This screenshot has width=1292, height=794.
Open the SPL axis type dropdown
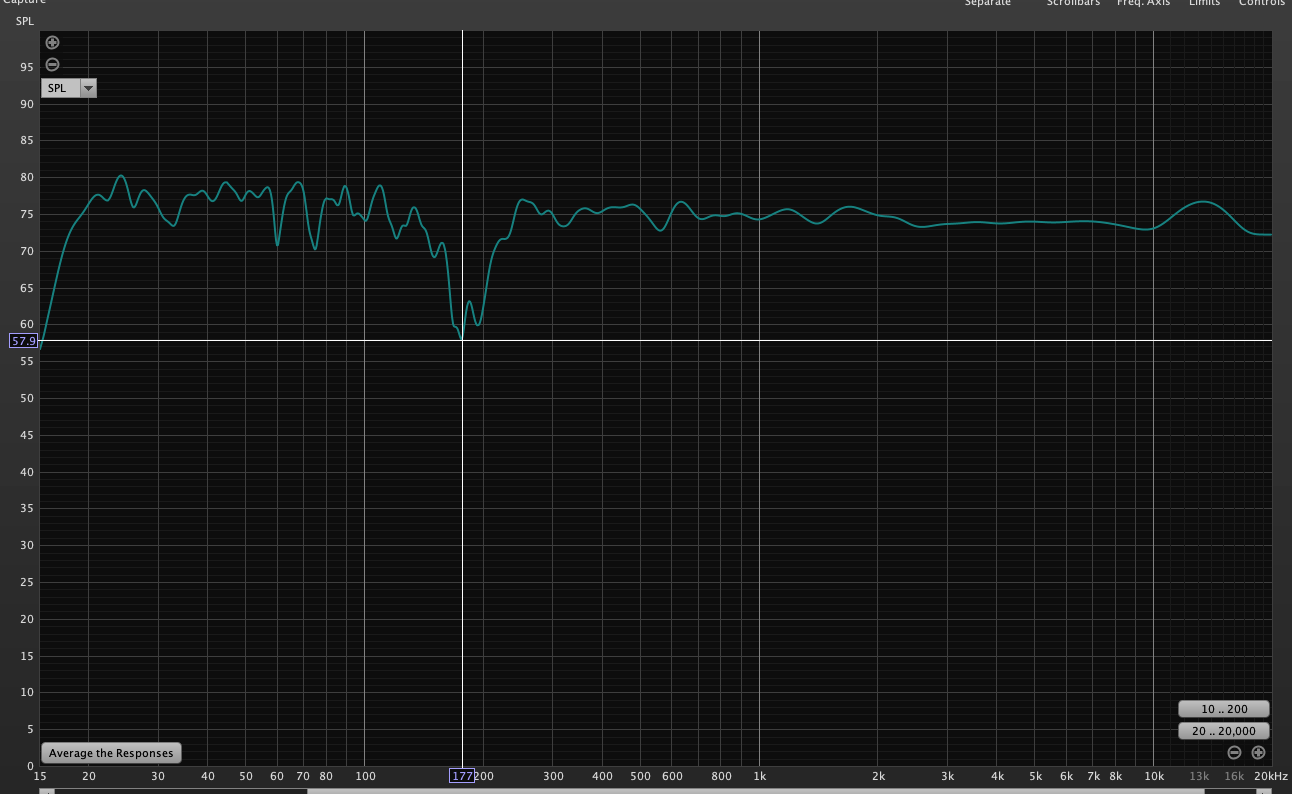tap(69, 88)
